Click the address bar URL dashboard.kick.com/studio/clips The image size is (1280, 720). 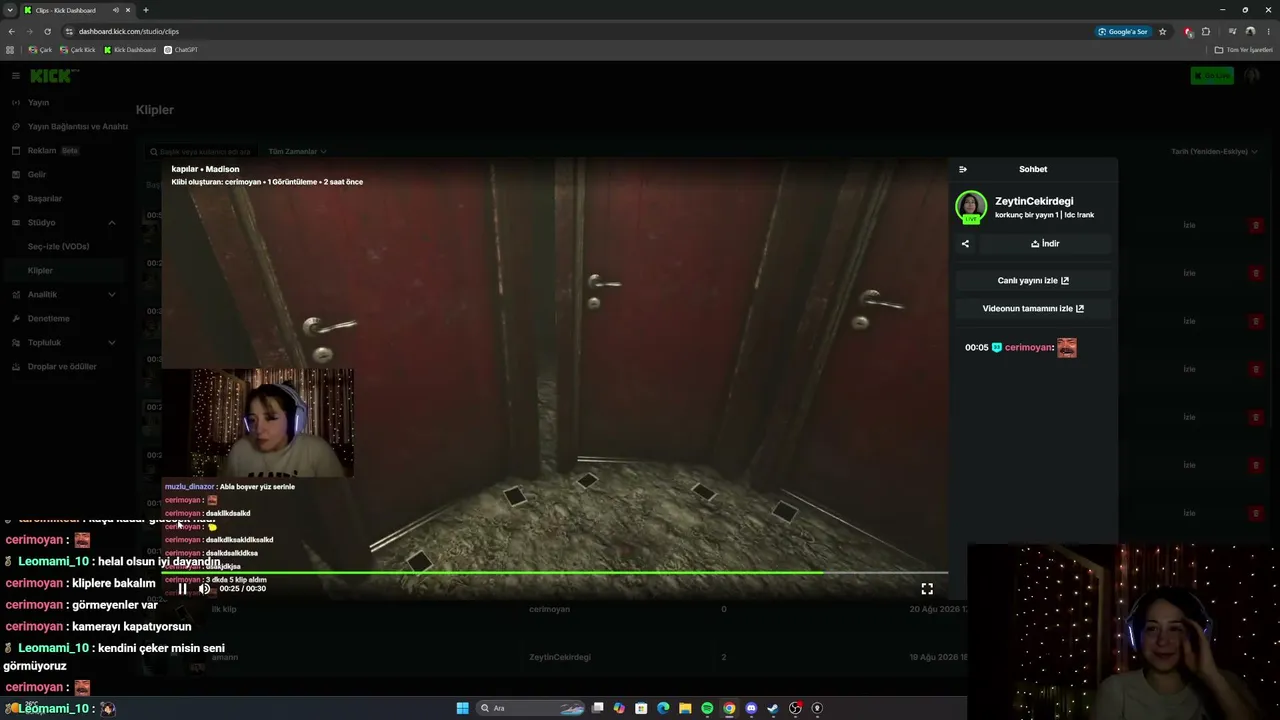(x=129, y=32)
